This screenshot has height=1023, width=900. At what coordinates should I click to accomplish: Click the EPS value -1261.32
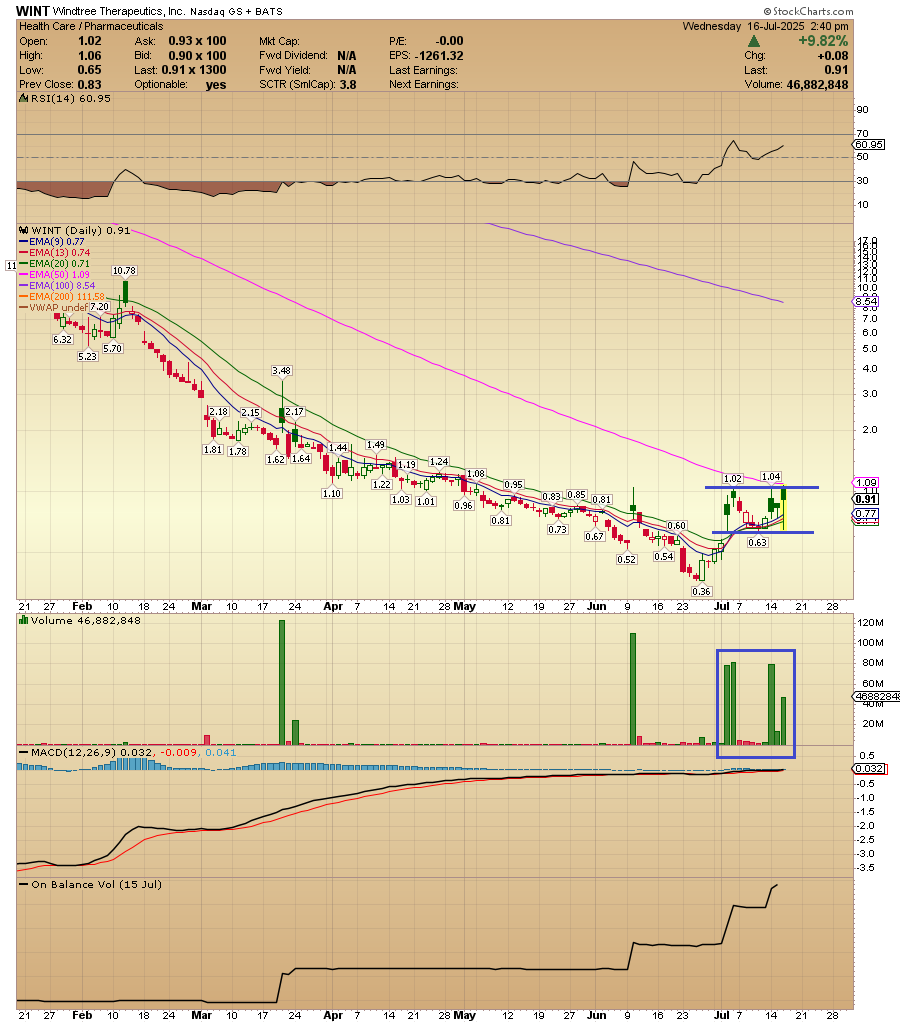pos(439,56)
